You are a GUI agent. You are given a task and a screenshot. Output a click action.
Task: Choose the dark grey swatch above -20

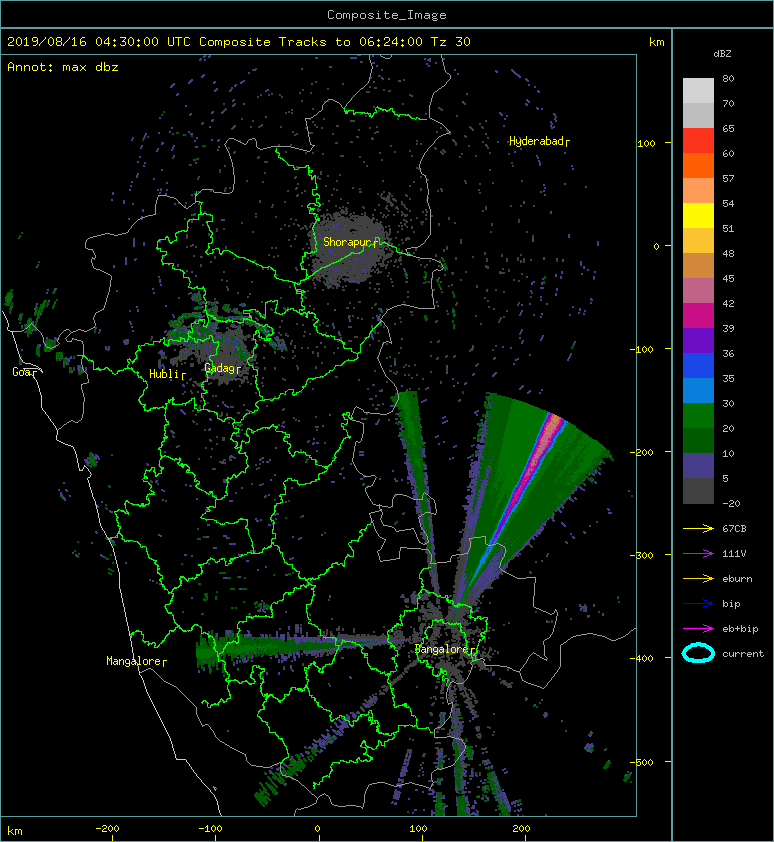coord(698,490)
